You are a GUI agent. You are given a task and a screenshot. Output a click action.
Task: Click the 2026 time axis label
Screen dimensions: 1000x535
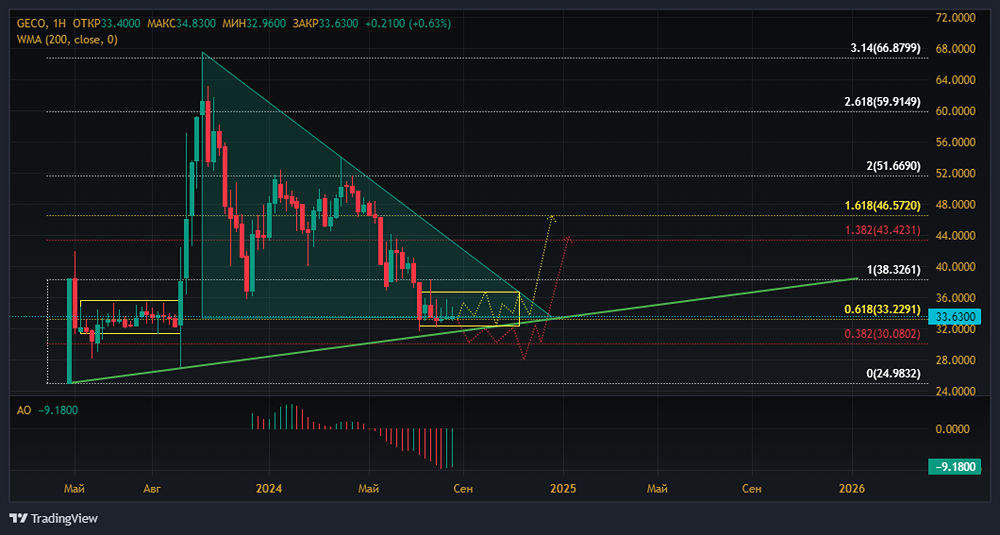click(852, 489)
